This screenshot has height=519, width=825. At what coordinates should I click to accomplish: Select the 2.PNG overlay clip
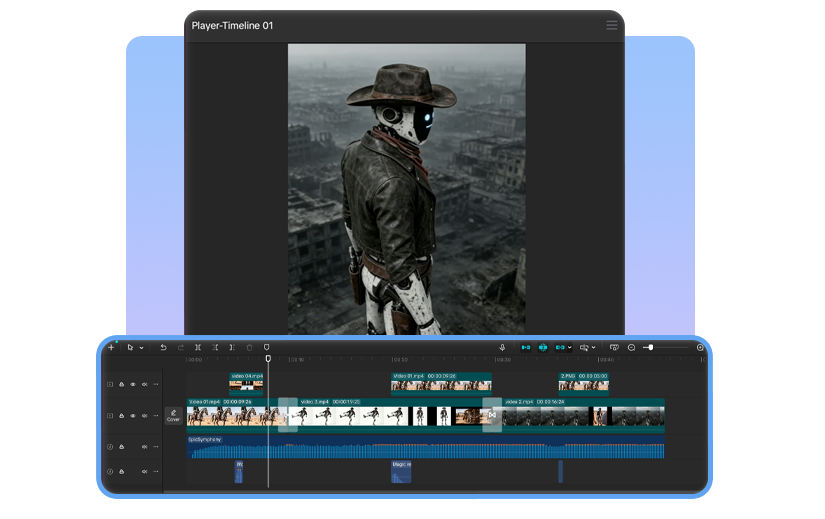click(x=583, y=384)
